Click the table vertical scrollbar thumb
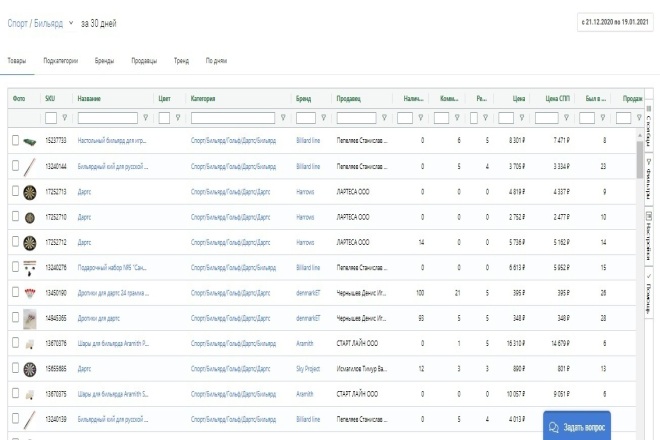Viewport: 660px width, 440px height. click(639, 160)
